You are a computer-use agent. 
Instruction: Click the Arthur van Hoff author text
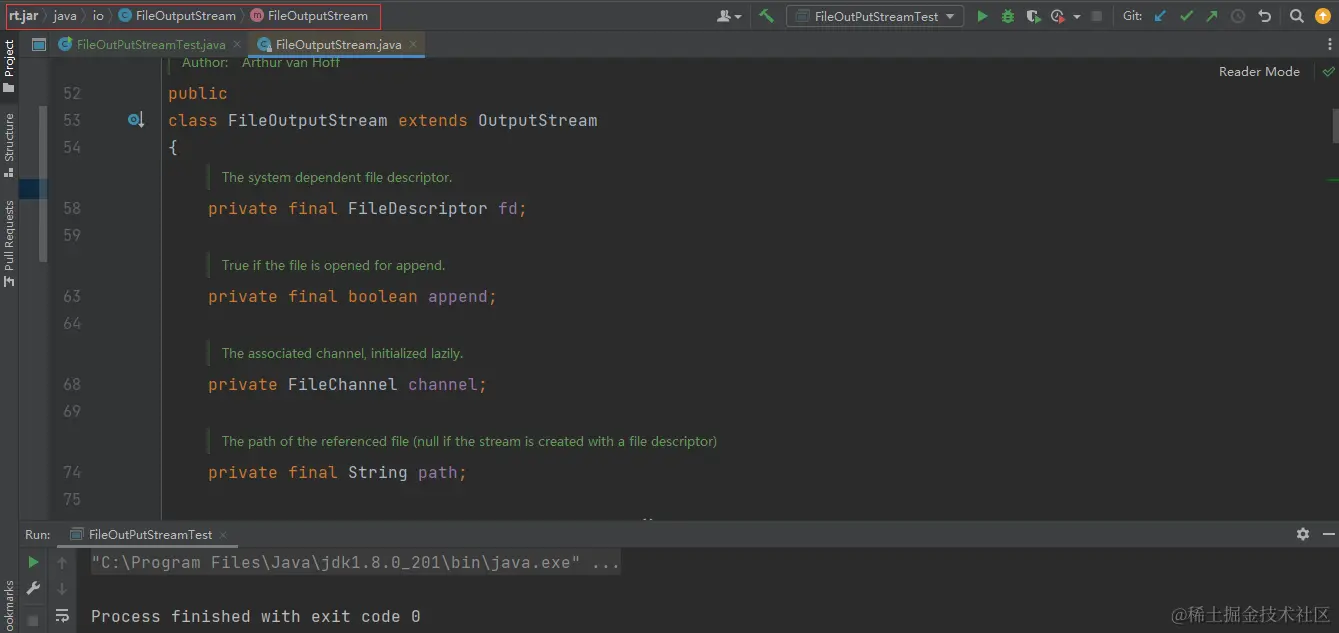point(291,62)
